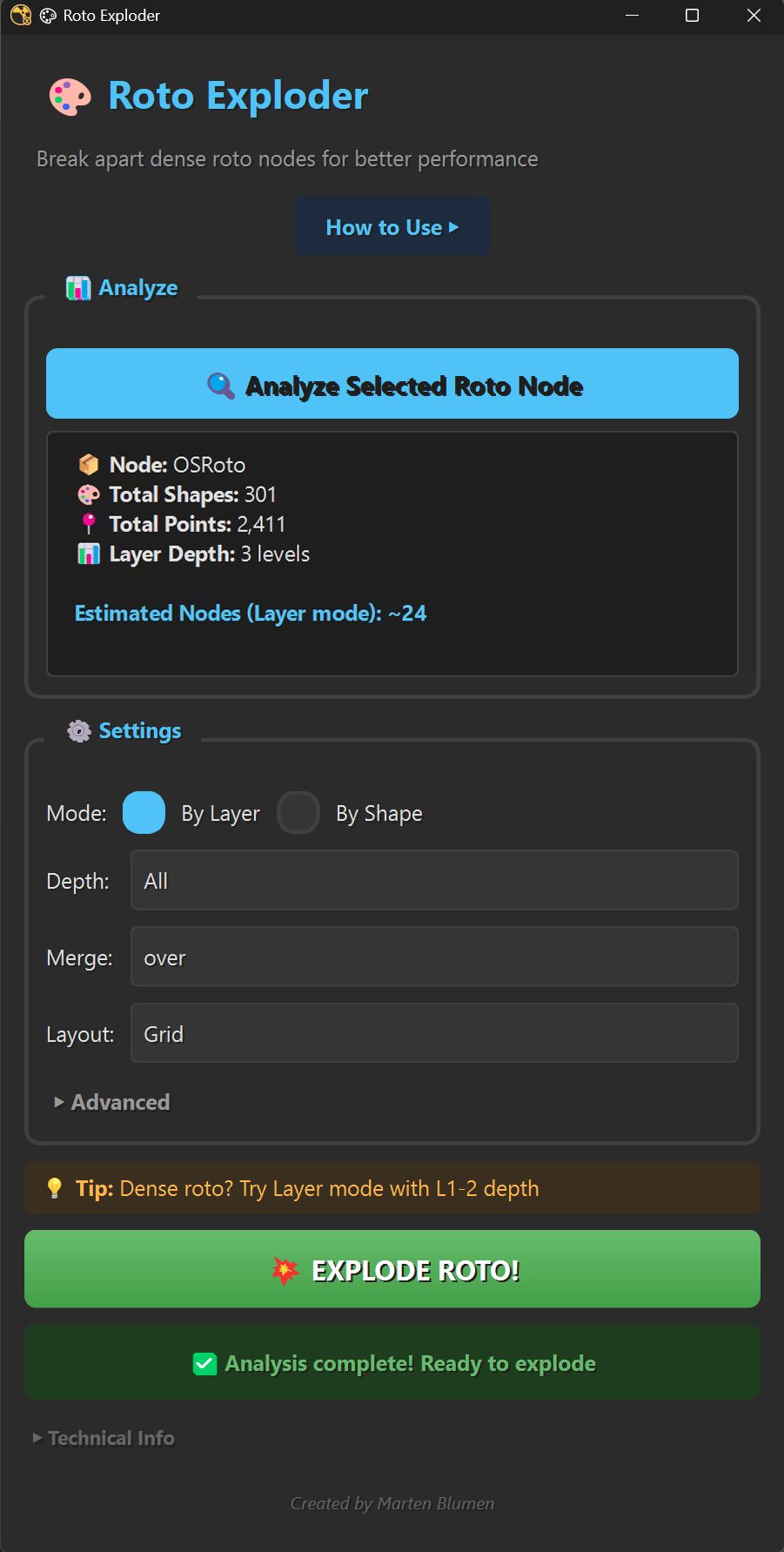This screenshot has width=784, height=1552.
Task: Click the palette icon beside the Roto Exploder title
Action: (70, 97)
